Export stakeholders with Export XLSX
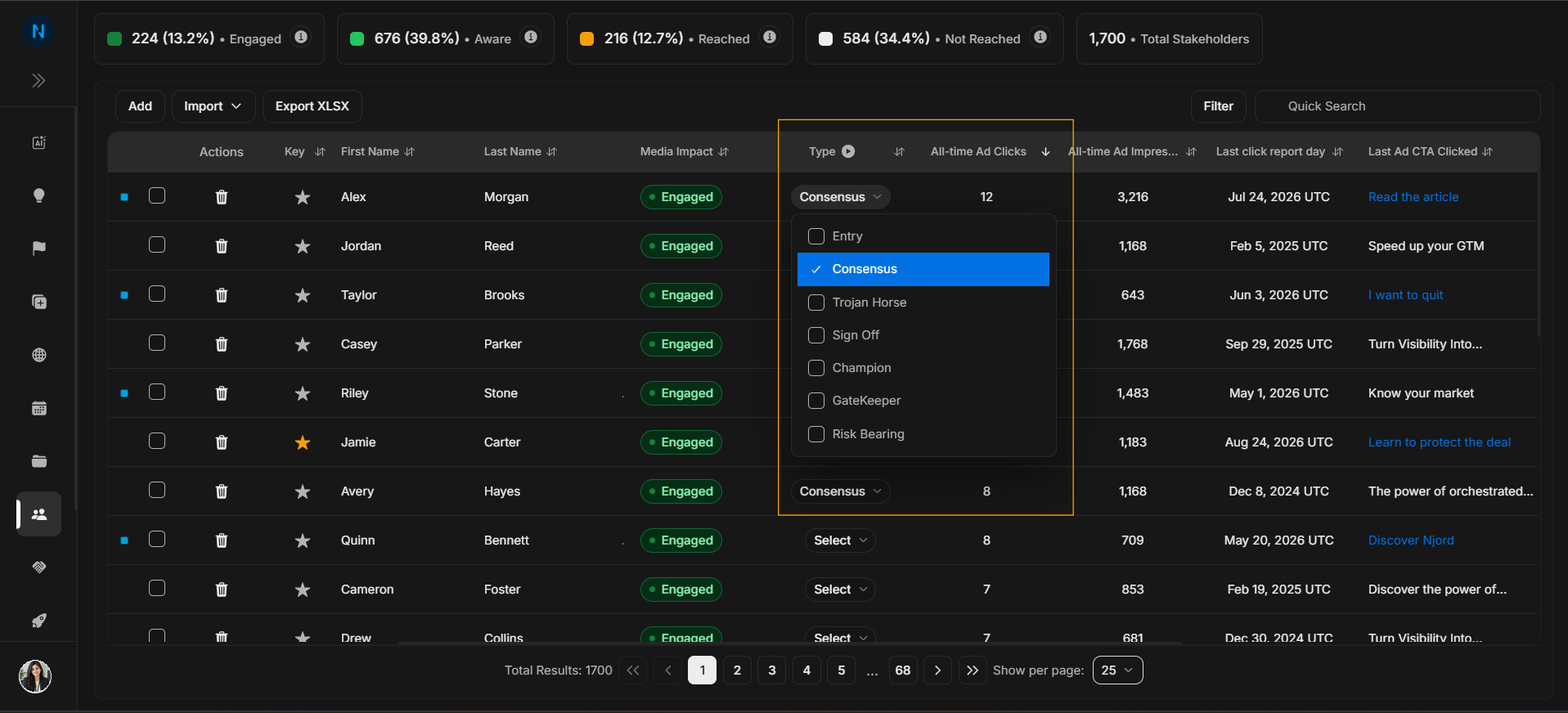The image size is (1568, 713). click(x=312, y=106)
